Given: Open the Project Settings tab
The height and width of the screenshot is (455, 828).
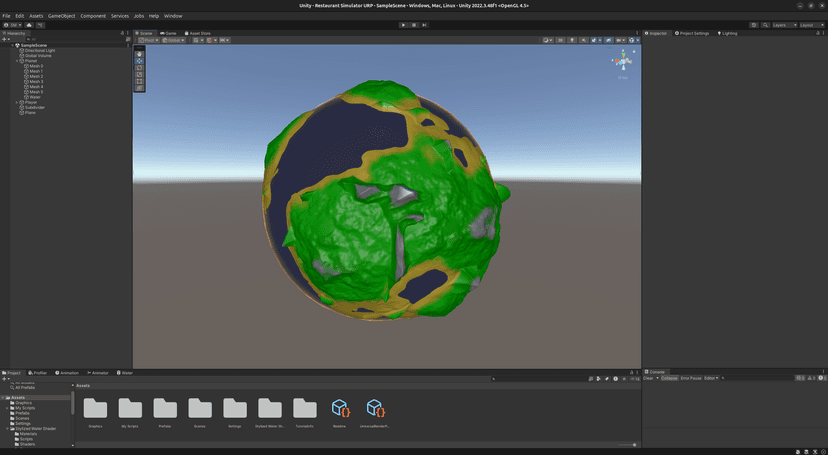Looking at the screenshot, I should tap(692, 33).
